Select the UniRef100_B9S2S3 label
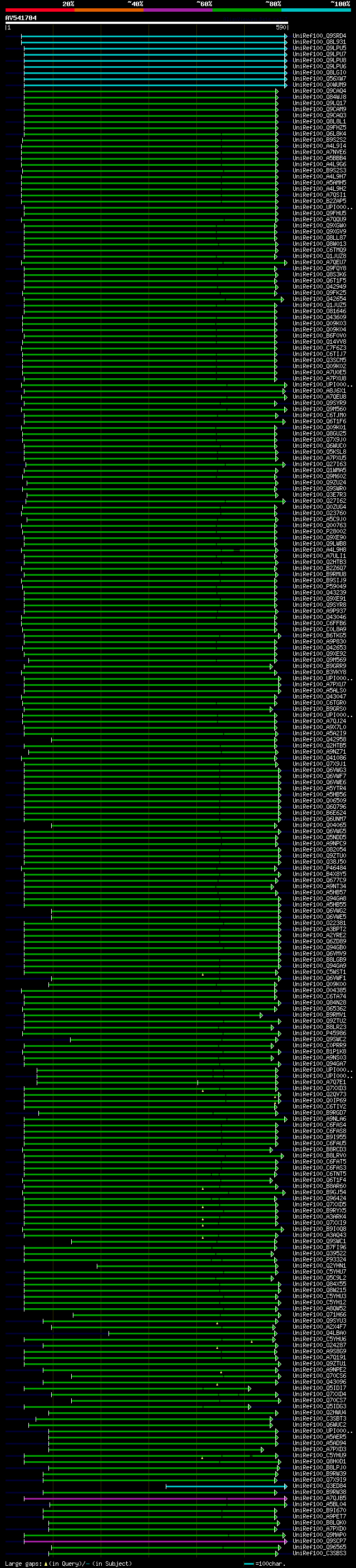356x1568 pixels. point(319,170)
